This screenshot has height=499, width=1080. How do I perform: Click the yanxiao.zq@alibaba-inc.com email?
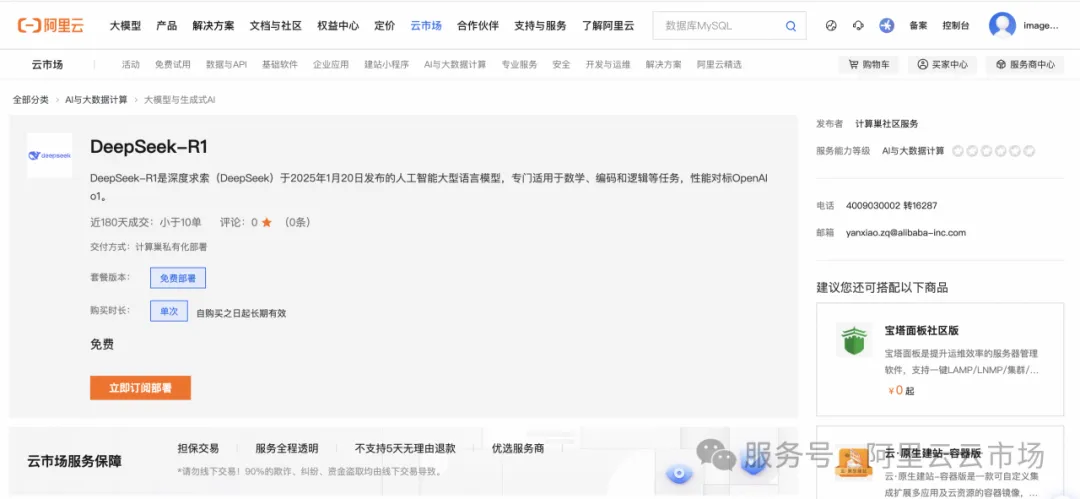(906, 233)
